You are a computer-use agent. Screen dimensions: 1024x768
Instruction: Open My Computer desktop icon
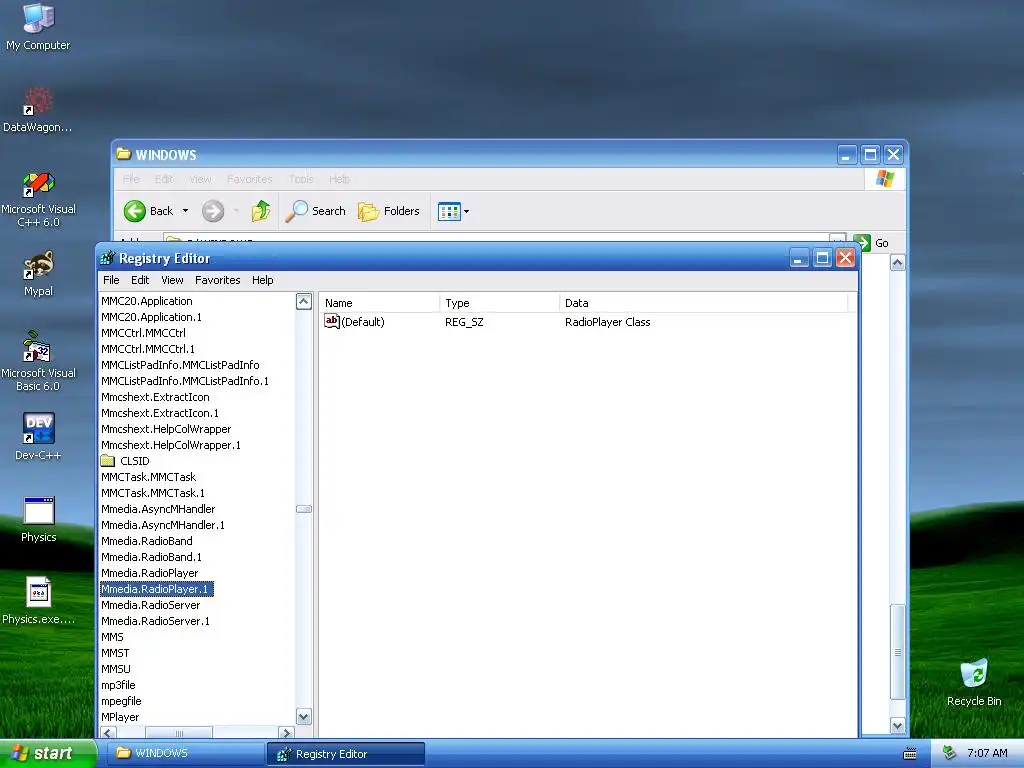click(38, 26)
